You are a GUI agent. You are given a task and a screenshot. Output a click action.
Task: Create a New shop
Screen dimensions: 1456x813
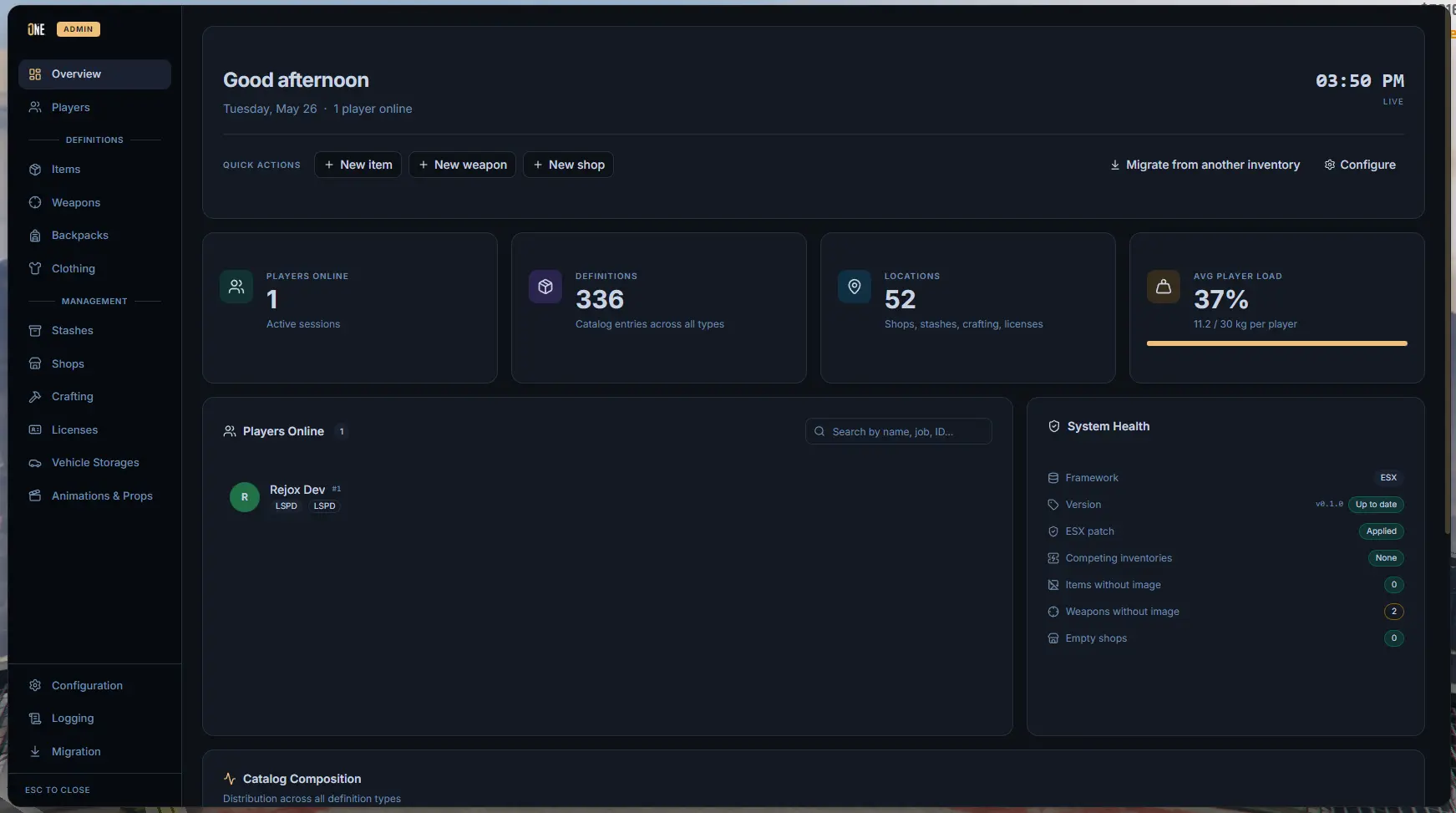pos(568,165)
